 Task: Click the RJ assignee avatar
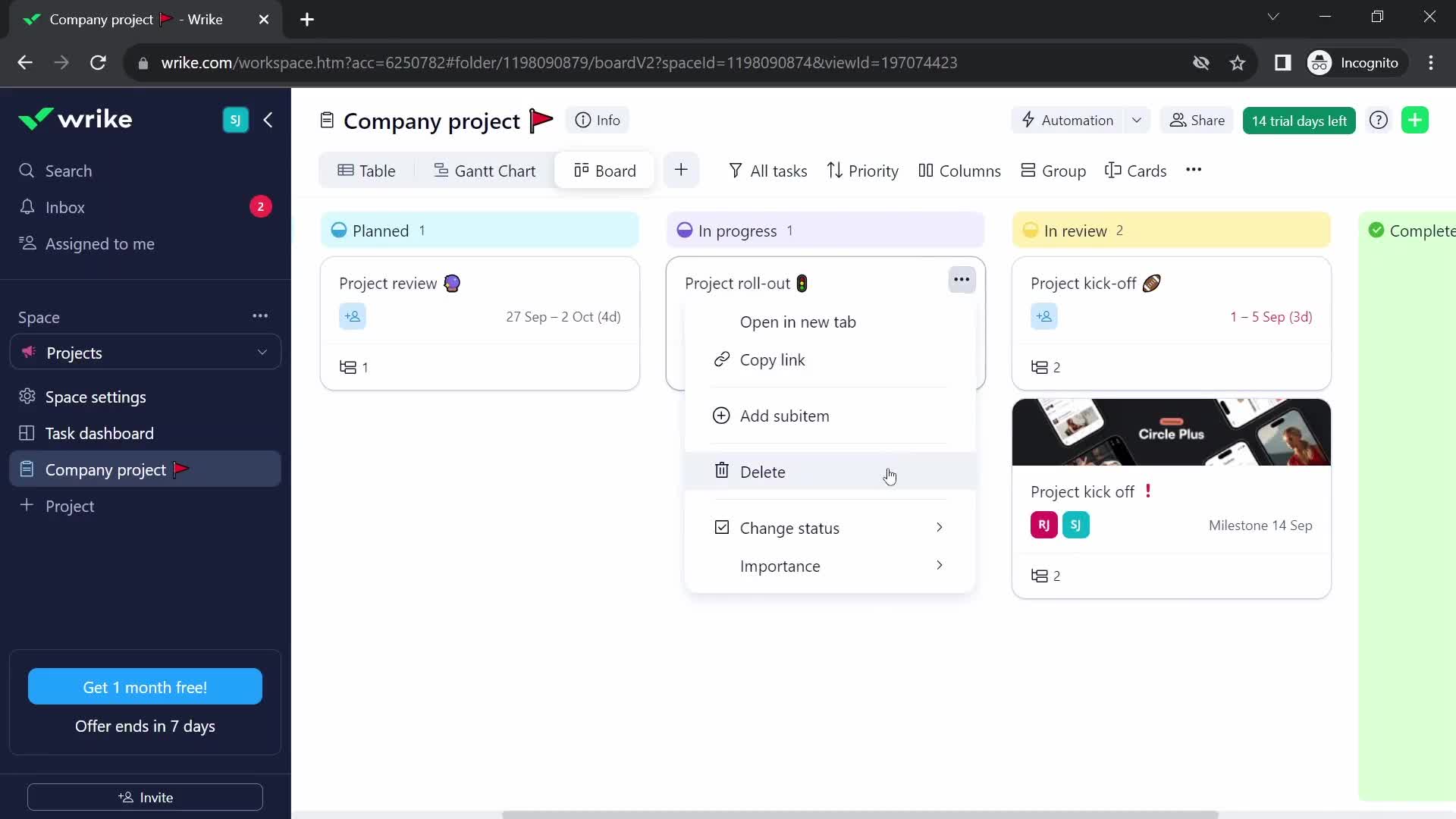[1043, 525]
